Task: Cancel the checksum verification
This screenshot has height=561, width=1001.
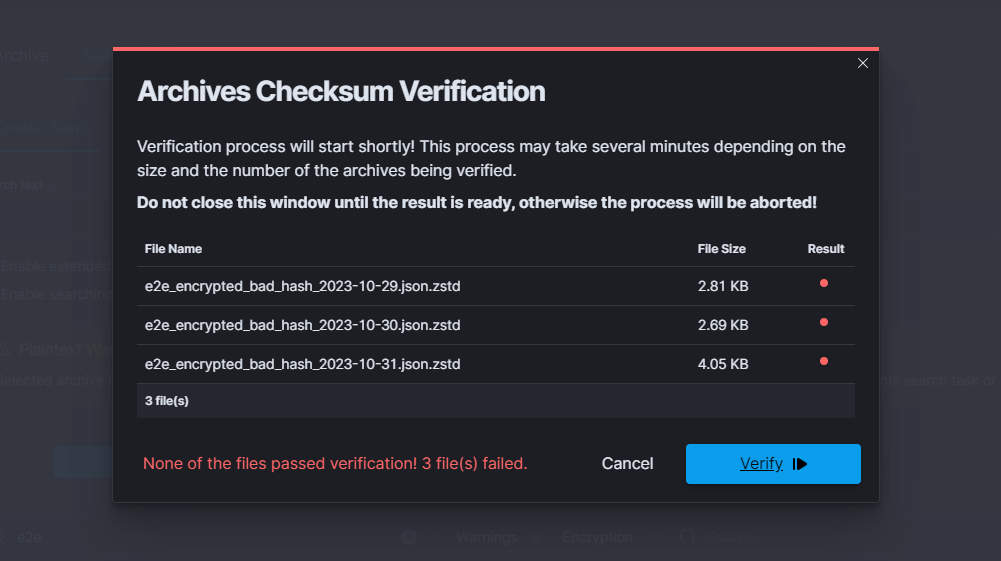Action: 627,464
